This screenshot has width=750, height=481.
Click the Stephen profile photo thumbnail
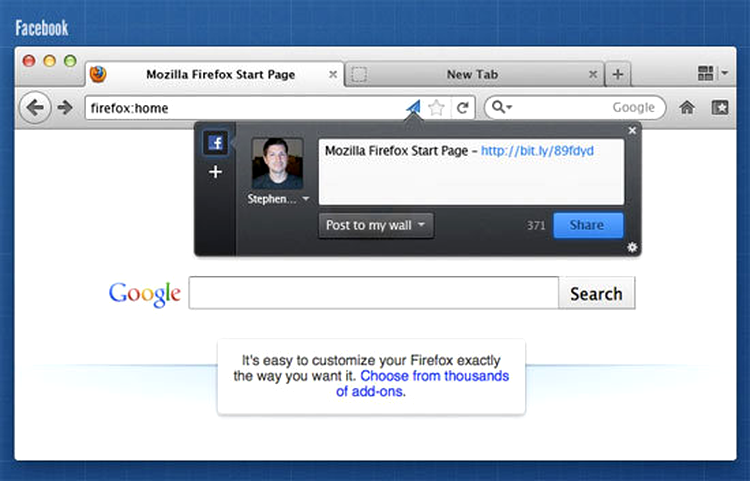tap(277, 163)
